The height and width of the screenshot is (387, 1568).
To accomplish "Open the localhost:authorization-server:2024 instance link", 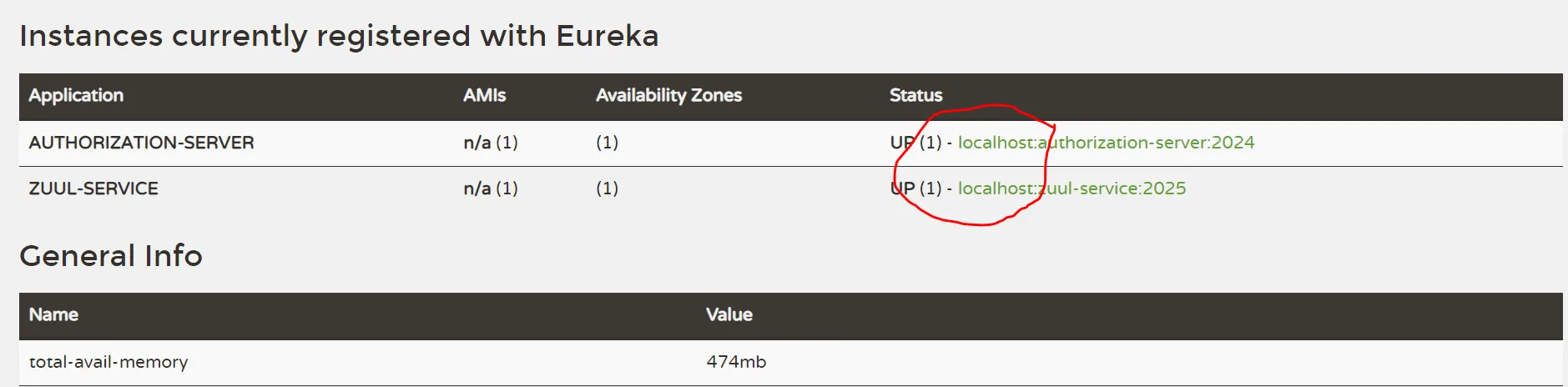I will pos(1106,143).
